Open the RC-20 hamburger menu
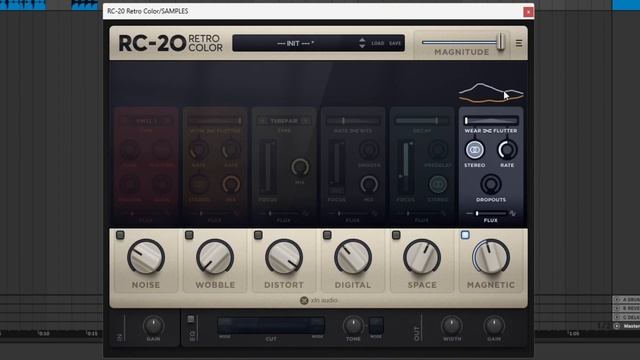Screen dimensions: 640x360 [x=519, y=43]
